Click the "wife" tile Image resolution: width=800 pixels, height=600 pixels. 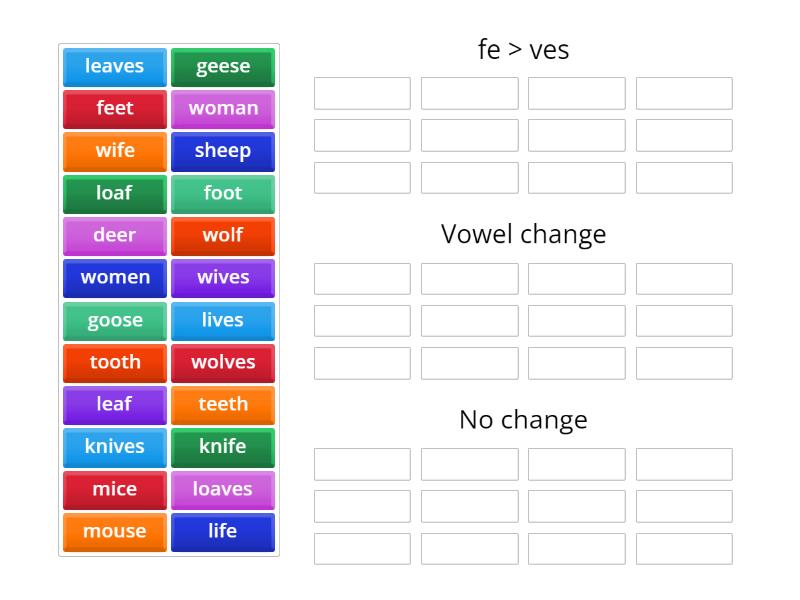[x=114, y=151]
